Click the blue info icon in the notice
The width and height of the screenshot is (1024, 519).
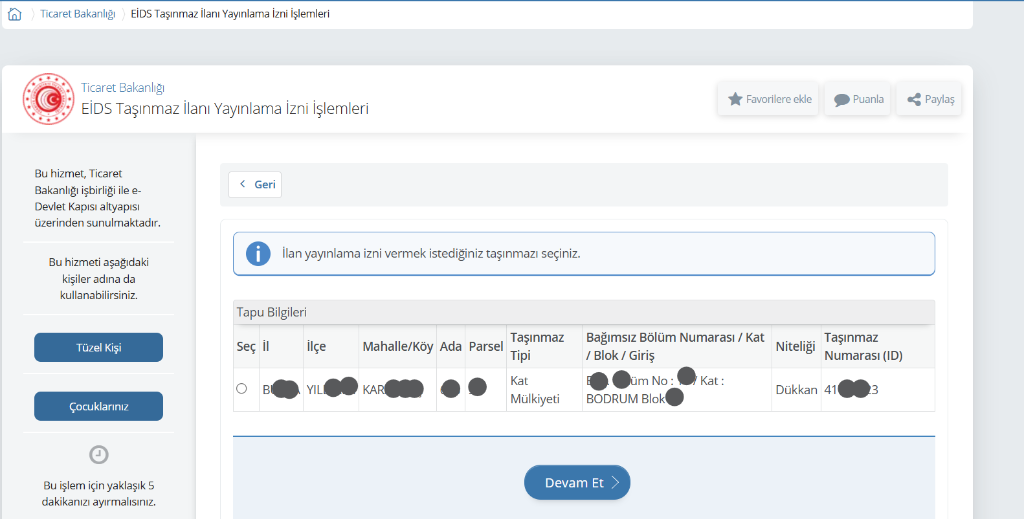point(258,253)
